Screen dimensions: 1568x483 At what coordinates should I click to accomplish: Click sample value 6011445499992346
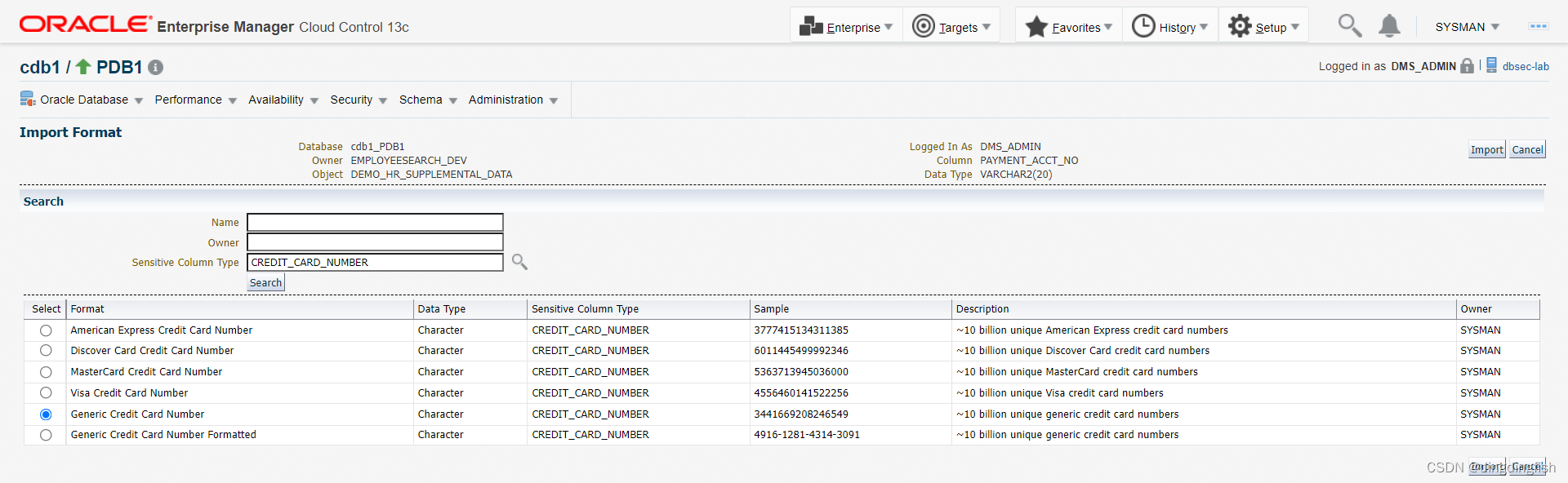point(801,351)
